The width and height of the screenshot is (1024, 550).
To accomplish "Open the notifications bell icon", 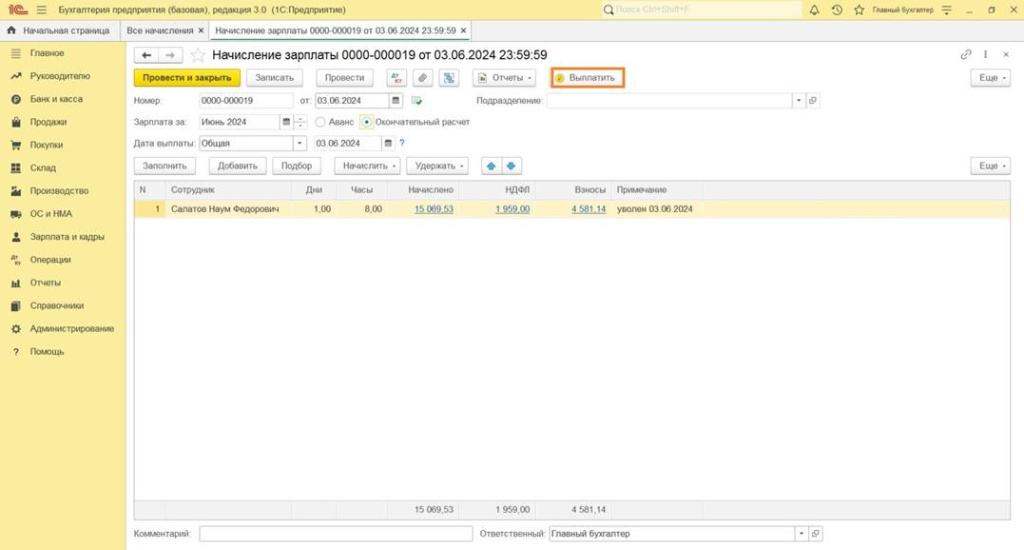I will 813,9.
